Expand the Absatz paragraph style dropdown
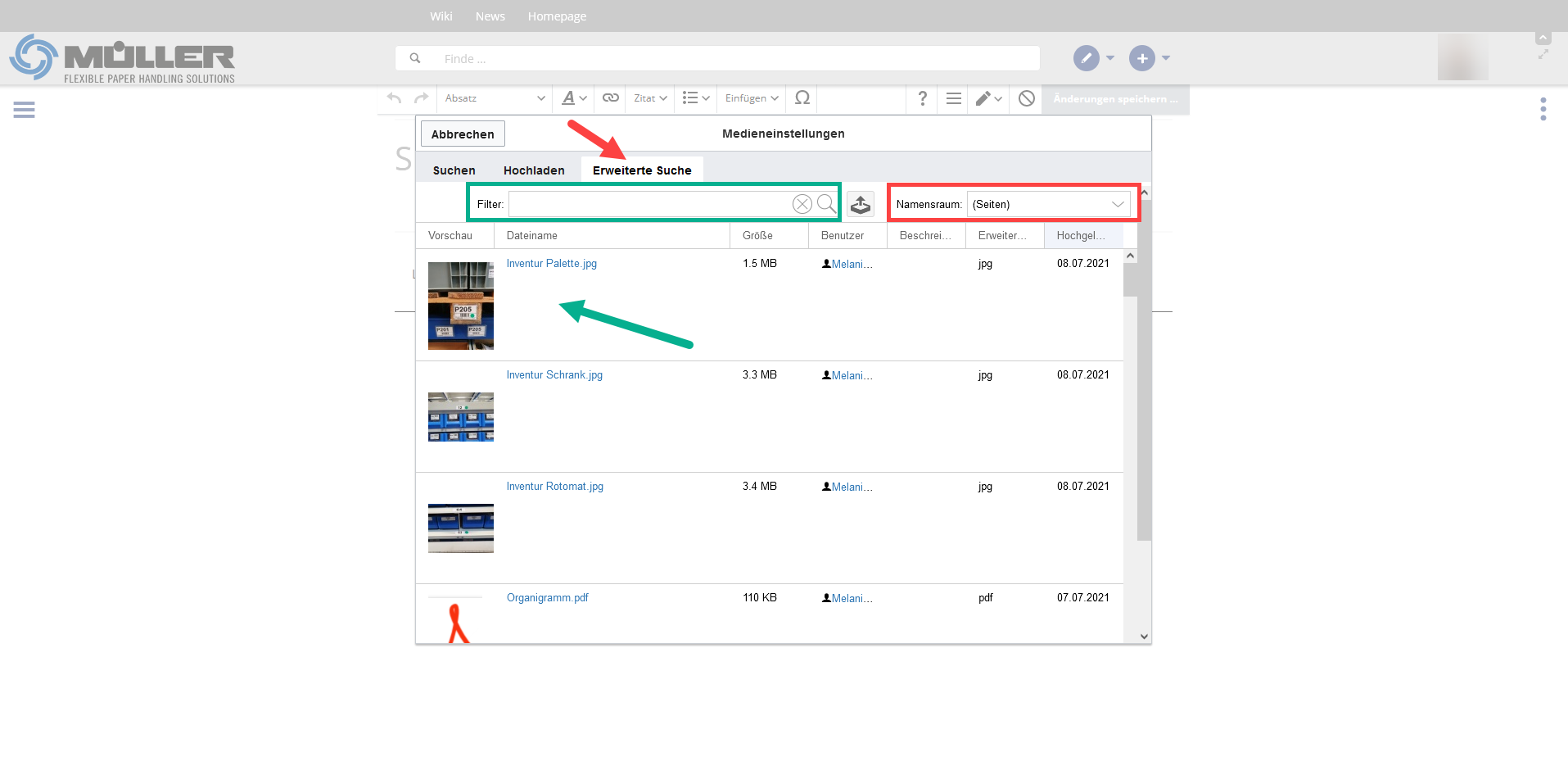The width and height of the screenshot is (1568, 757). coord(495,98)
